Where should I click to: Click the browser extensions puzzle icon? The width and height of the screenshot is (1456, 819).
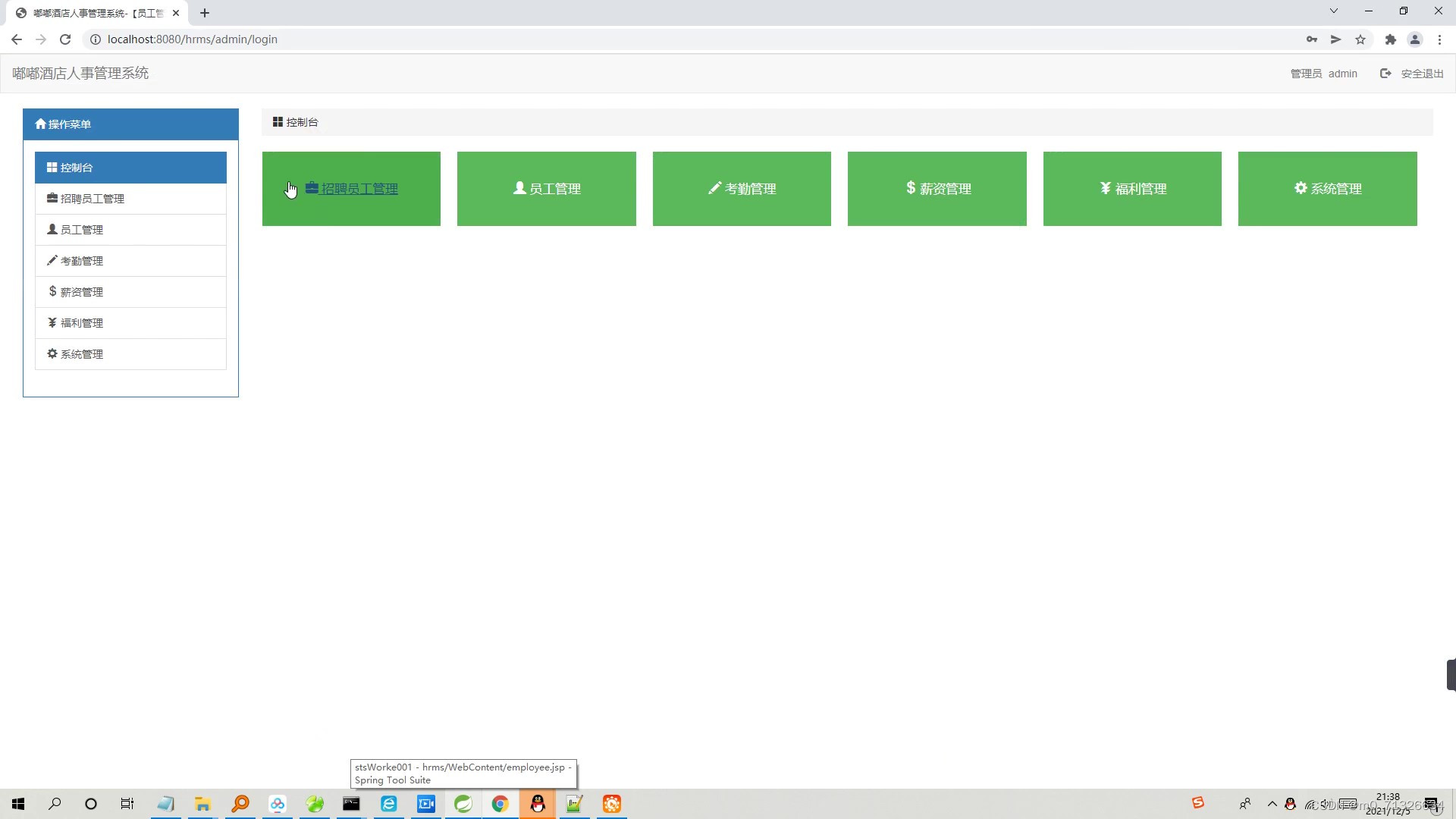pyautogui.click(x=1391, y=39)
